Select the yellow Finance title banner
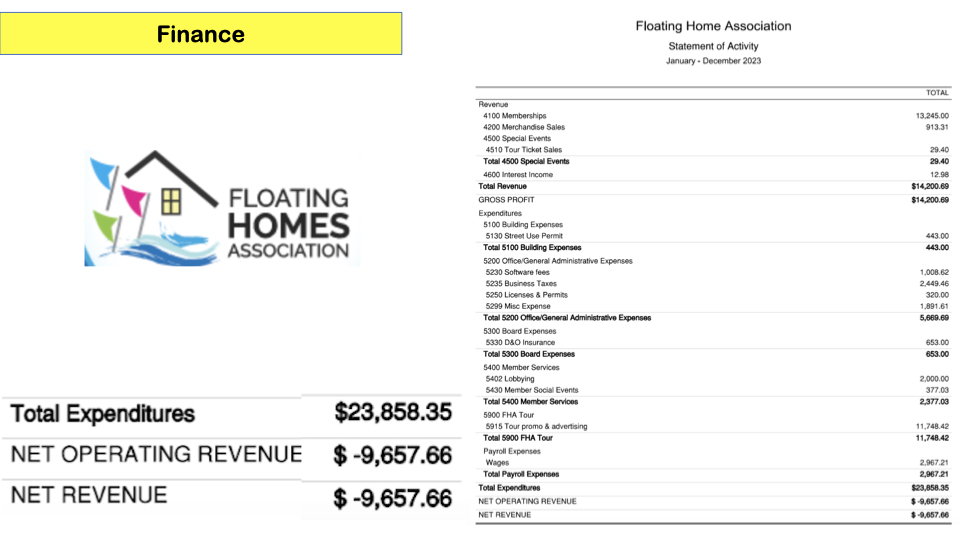The width and height of the screenshot is (960, 540). point(201,34)
